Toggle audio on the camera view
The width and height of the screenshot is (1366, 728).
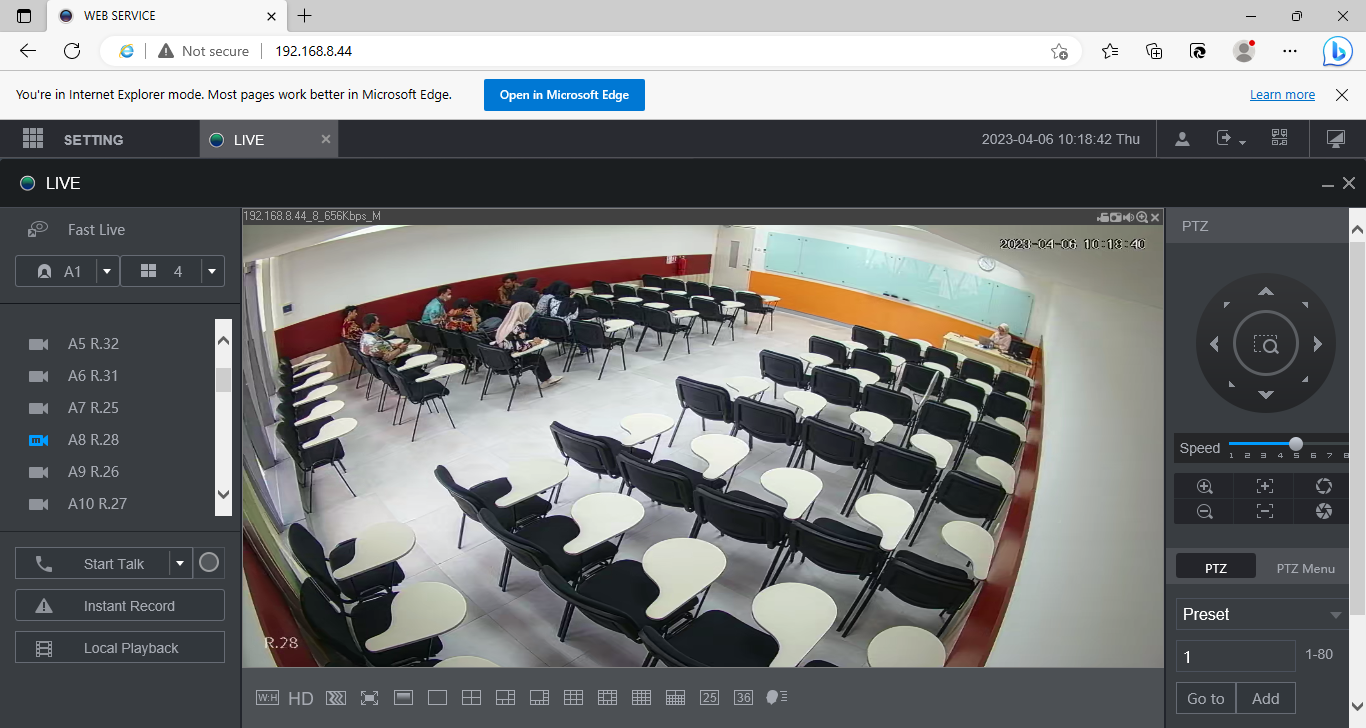click(x=1128, y=217)
